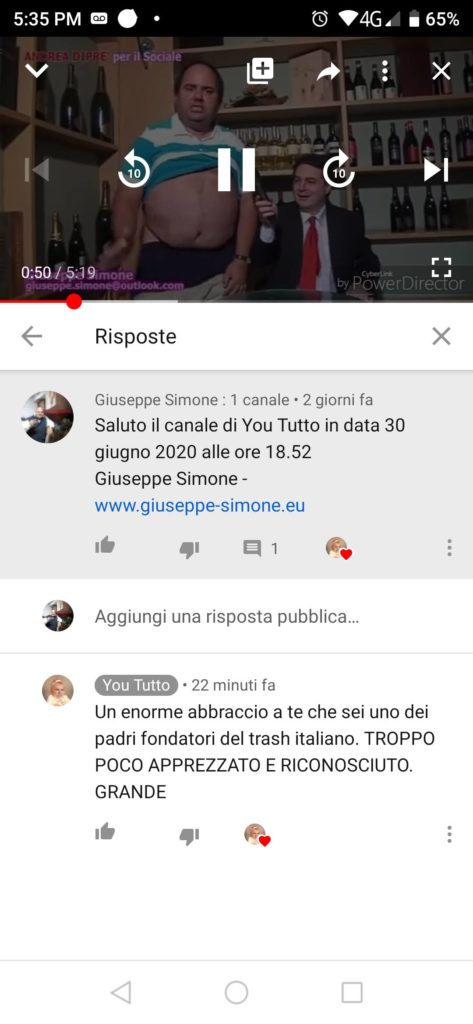Open options menu for Giuseppe Simone's comment
473x1024 pixels.
pyautogui.click(x=449, y=547)
